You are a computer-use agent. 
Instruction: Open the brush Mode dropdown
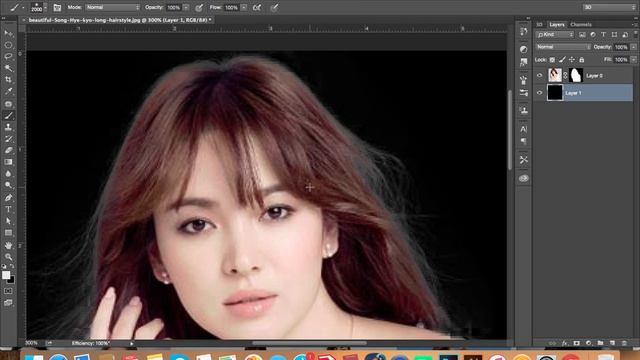click(113, 7)
